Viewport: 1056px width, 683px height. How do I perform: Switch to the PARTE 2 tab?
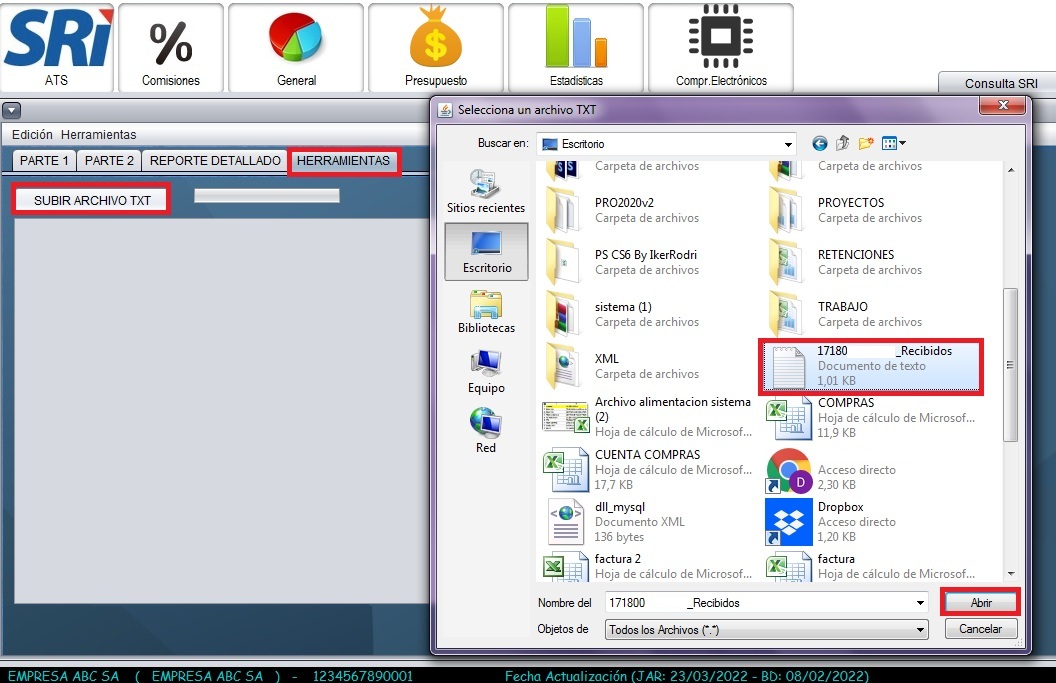pos(109,161)
